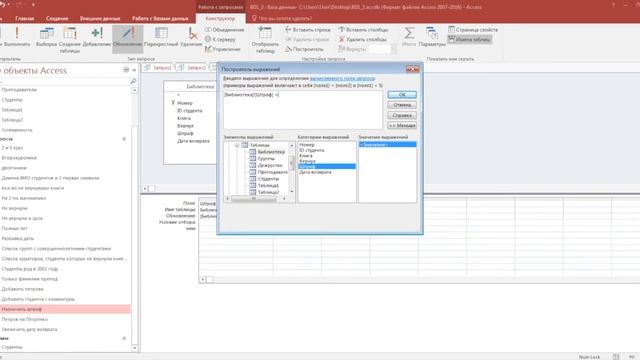Pick the Создание таблицы query type
The height and width of the screenshot is (360, 640).
tap(70, 40)
